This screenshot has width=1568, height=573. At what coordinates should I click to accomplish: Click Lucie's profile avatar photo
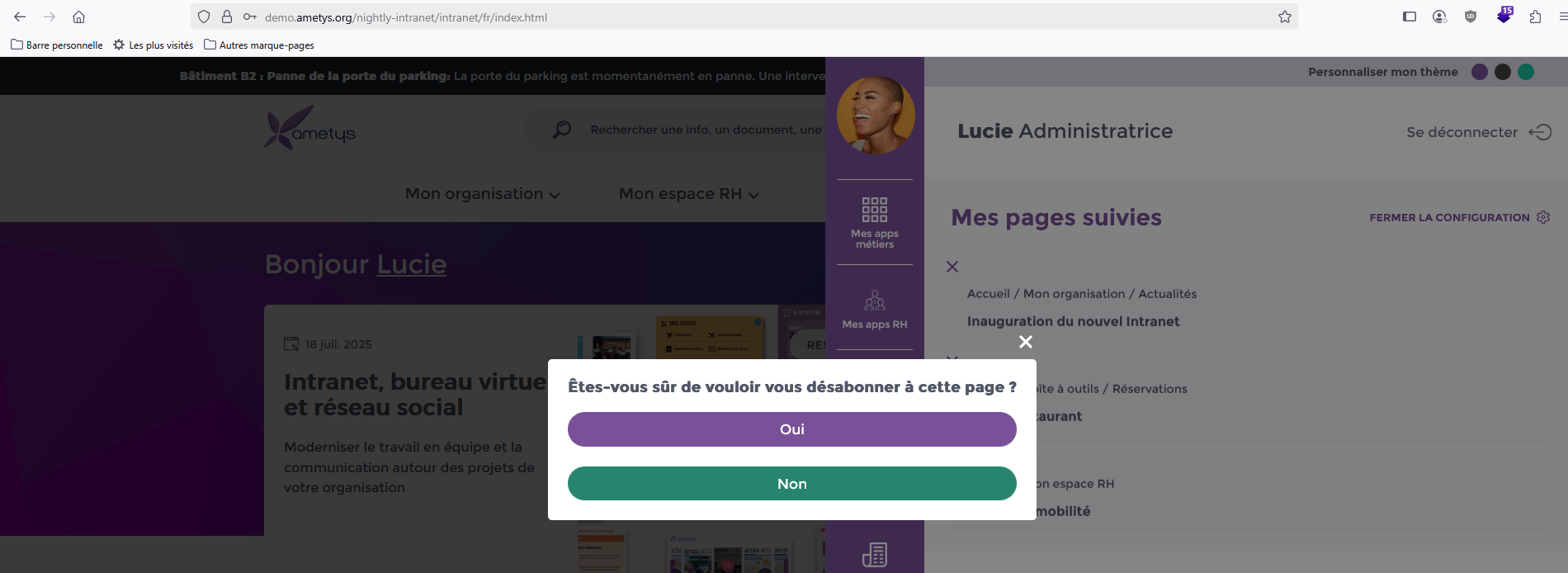tap(875, 116)
